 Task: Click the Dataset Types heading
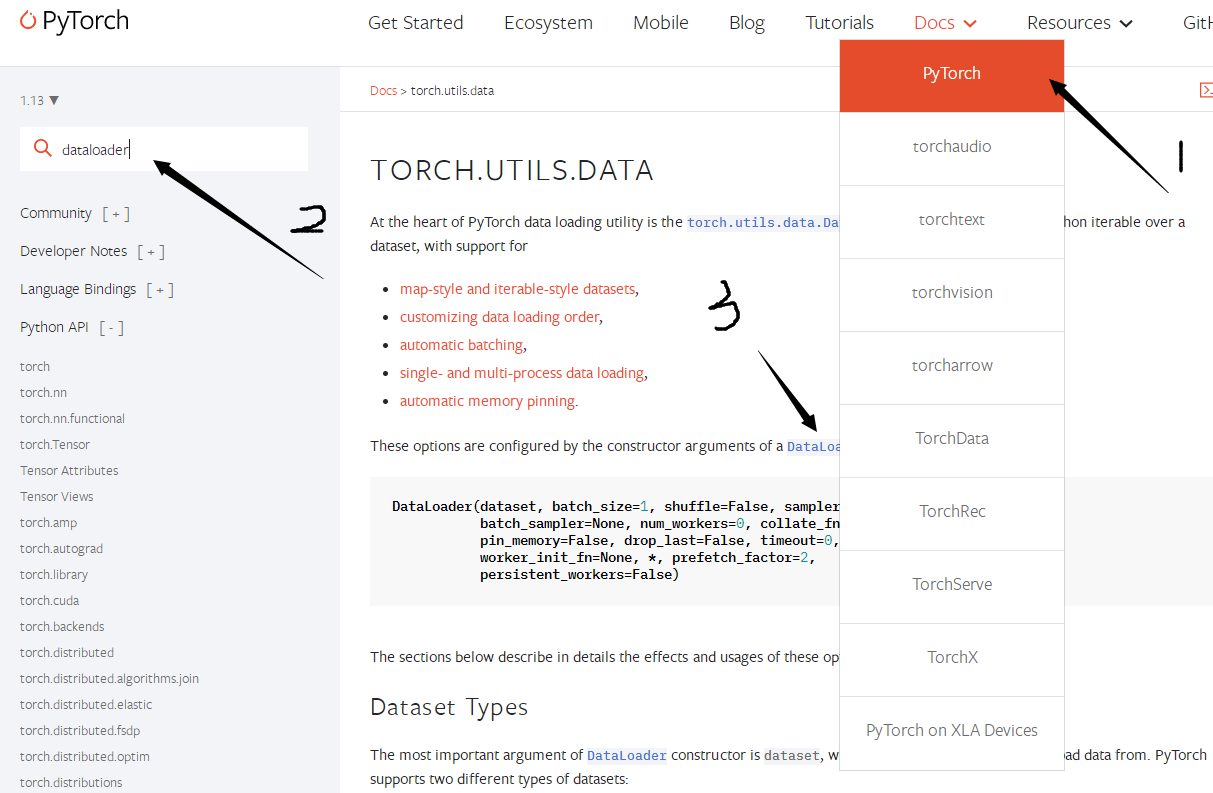[449, 707]
